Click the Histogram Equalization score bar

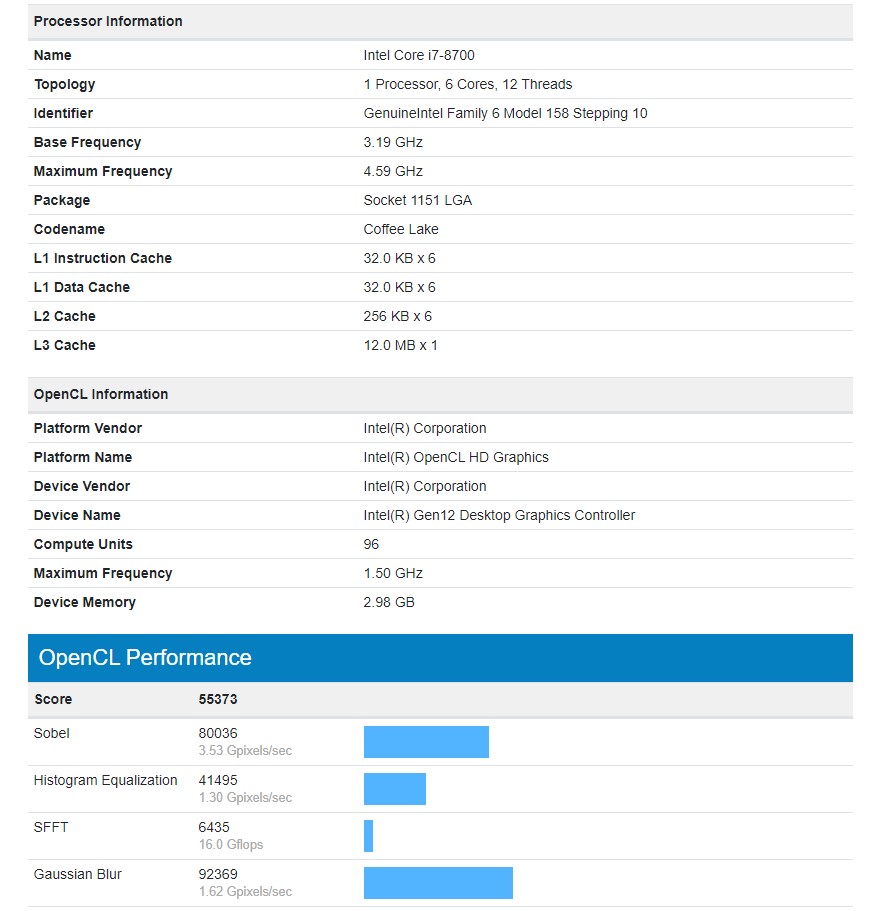tap(395, 789)
